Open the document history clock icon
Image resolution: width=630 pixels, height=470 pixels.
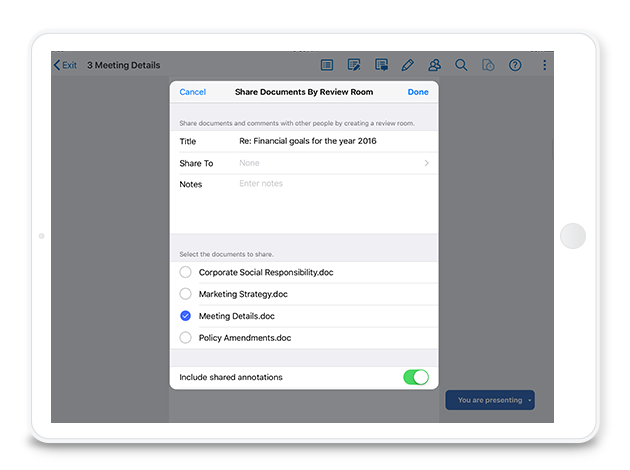click(488, 65)
